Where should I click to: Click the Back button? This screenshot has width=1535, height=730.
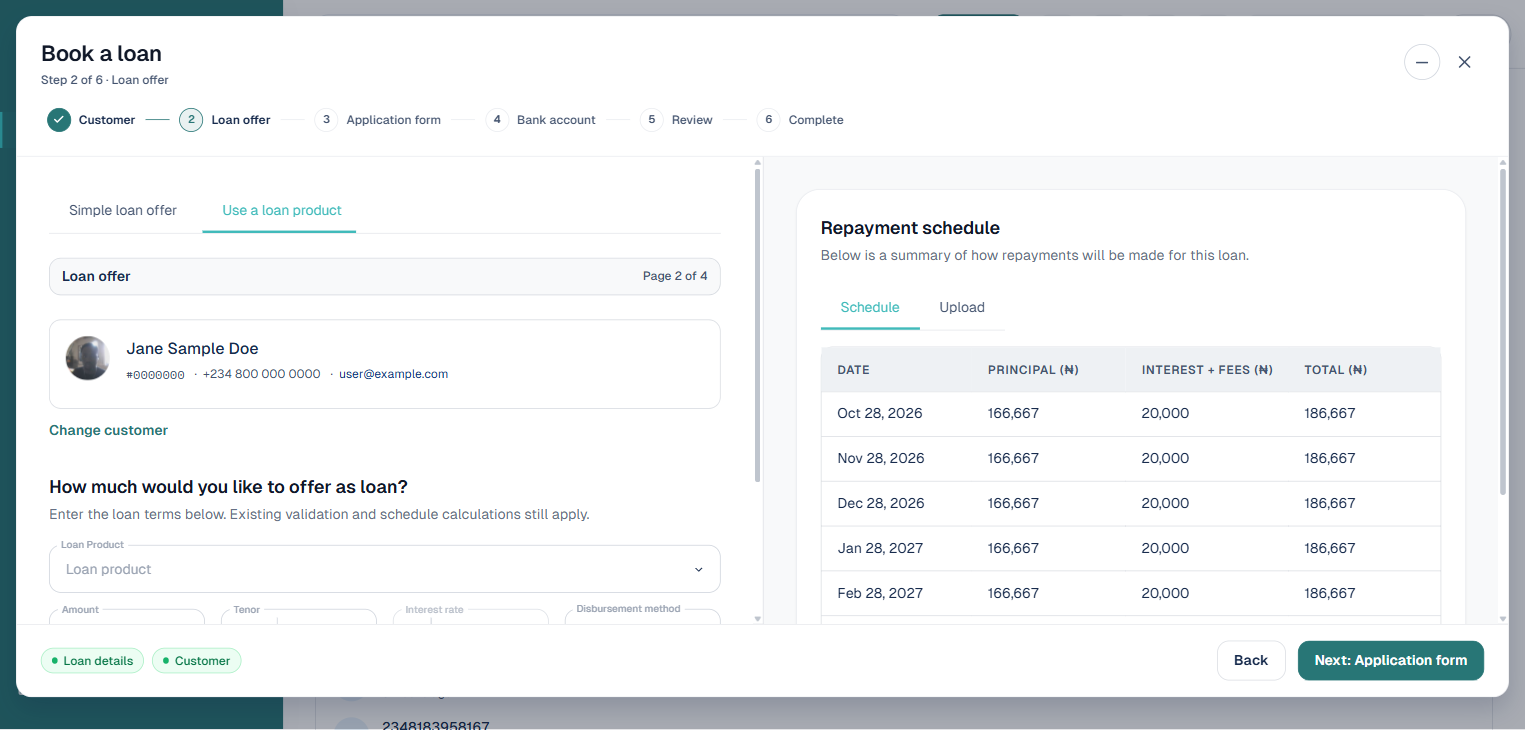(1251, 660)
